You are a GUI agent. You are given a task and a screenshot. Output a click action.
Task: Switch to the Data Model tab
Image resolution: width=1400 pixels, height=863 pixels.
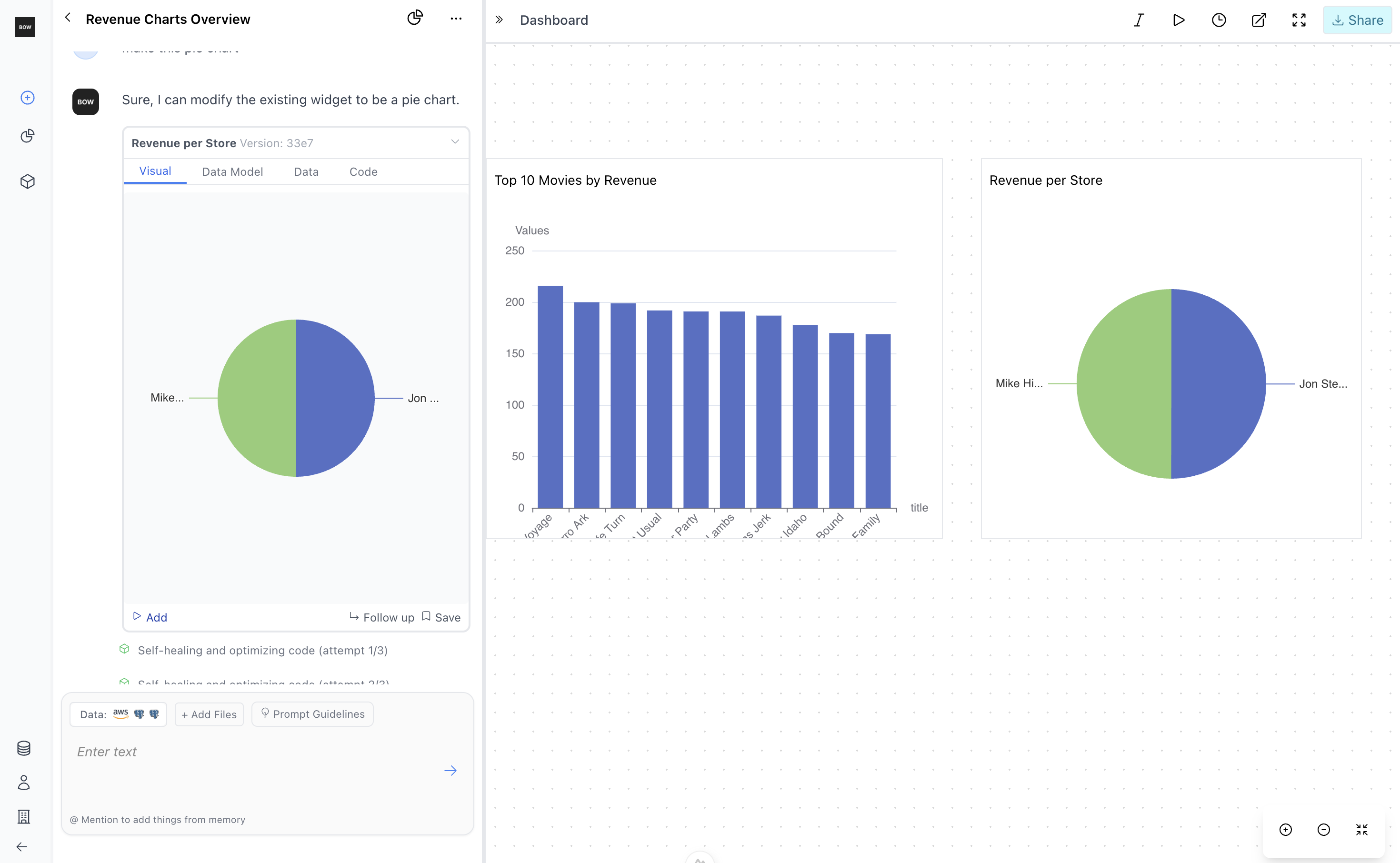pos(232,172)
